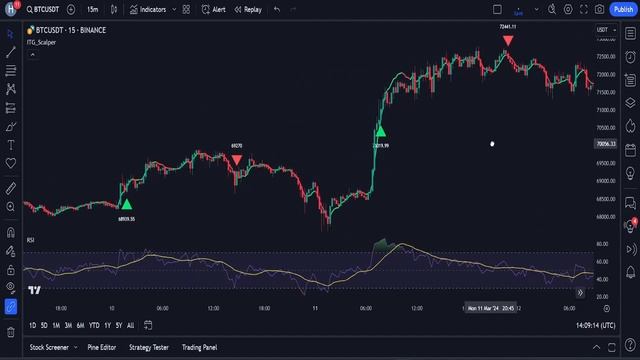Open the 15m interval selector
This screenshot has width=640, height=360.
pyautogui.click(x=92, y=9)
